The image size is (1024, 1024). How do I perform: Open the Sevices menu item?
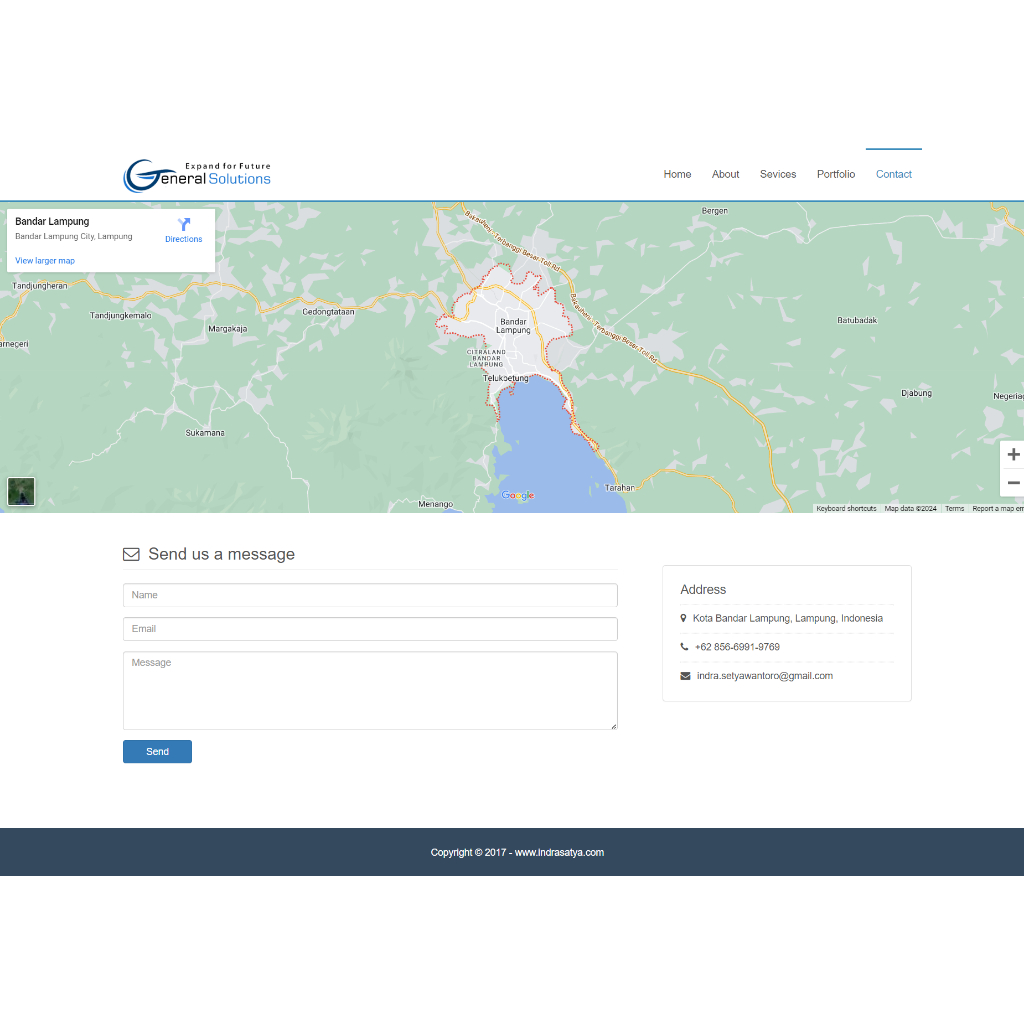tap(777, 174)
